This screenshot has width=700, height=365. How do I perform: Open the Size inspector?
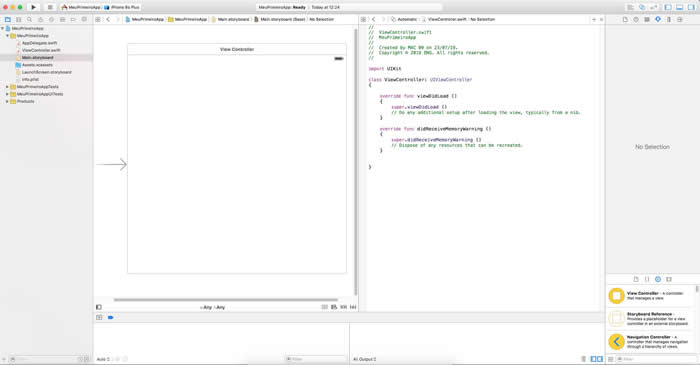[669, 20]
